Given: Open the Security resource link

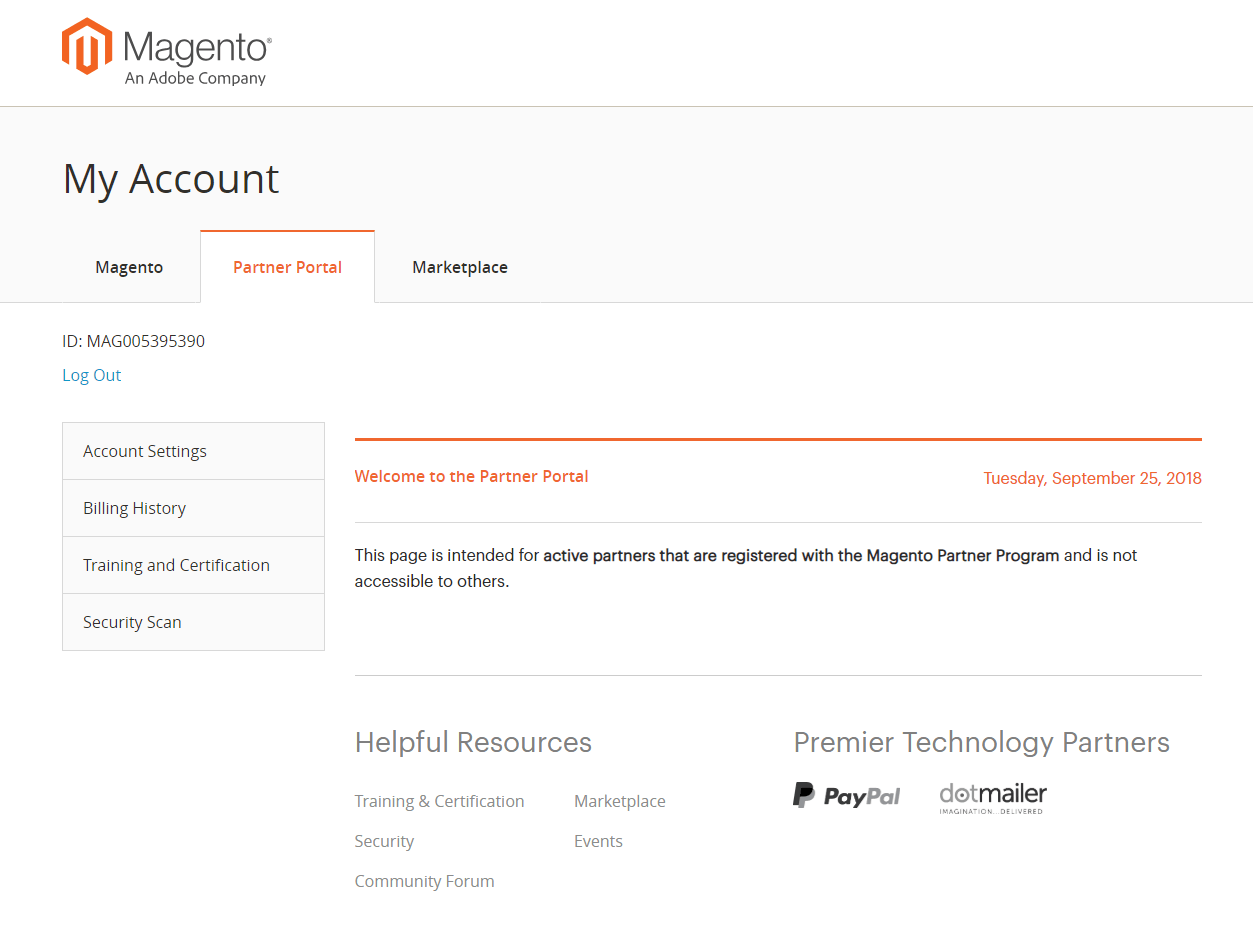Looking at the screenshot, I should pos(384,841).
